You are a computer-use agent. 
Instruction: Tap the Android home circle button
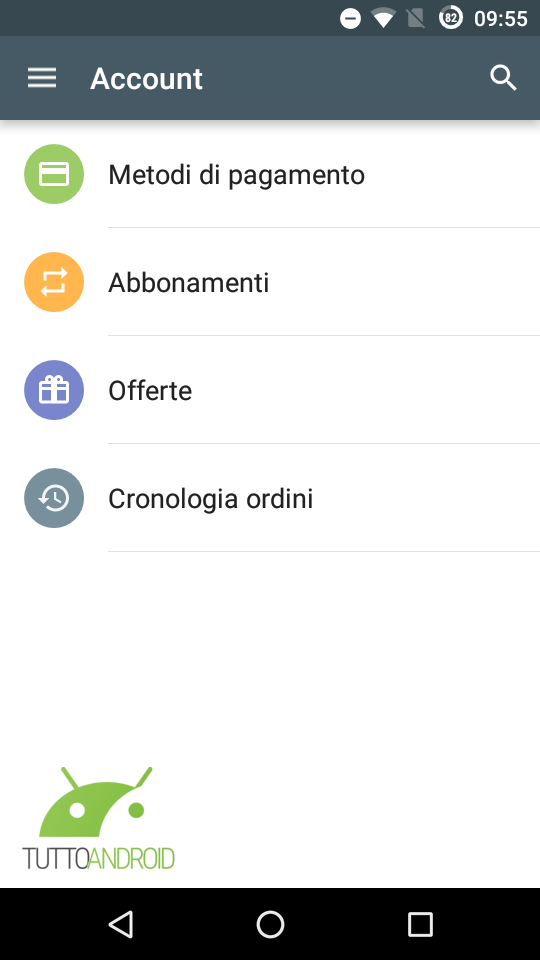click(270, 924)
